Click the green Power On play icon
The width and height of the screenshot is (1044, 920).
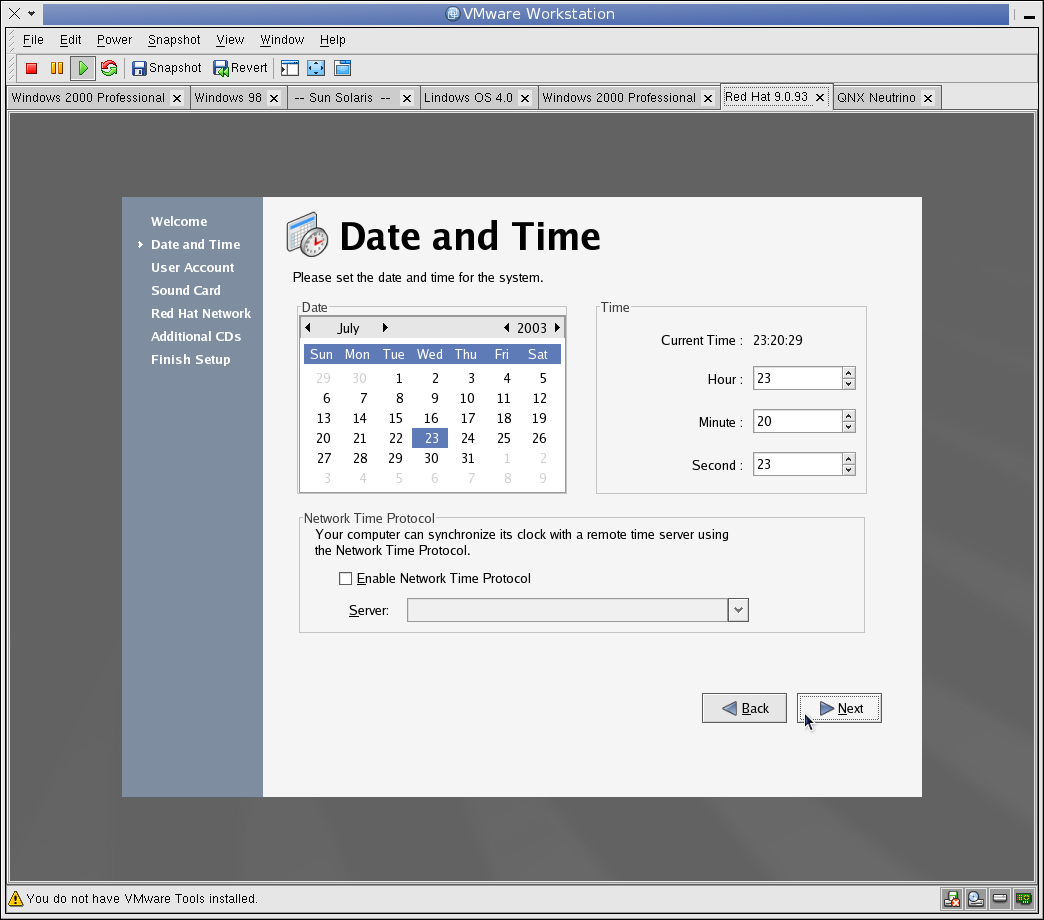tap(83, 68)
